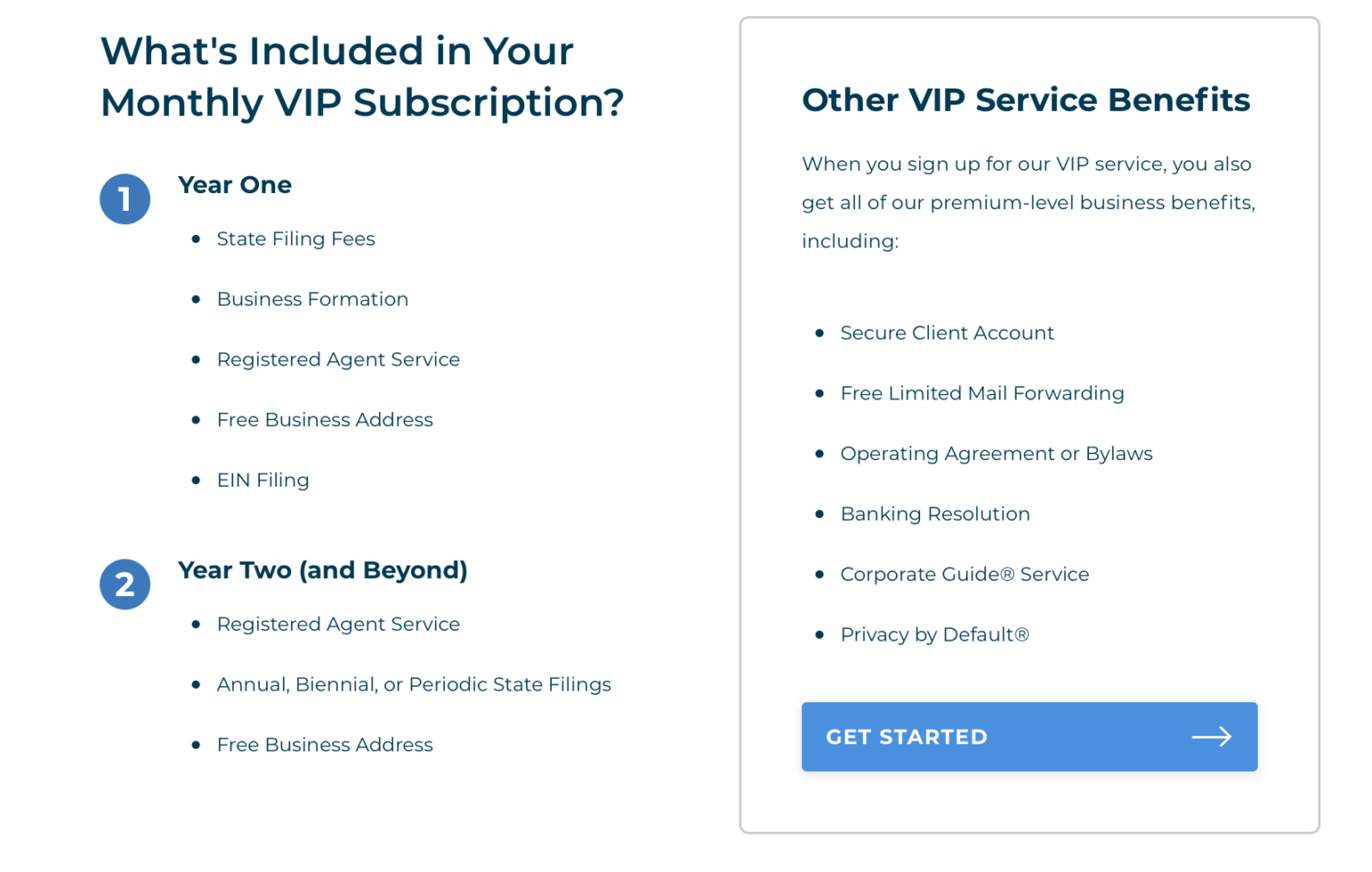The image size is (1372, 872).
Task: Click the Monthly VIP Subscription main heading
Action: [x=362, y=77]
